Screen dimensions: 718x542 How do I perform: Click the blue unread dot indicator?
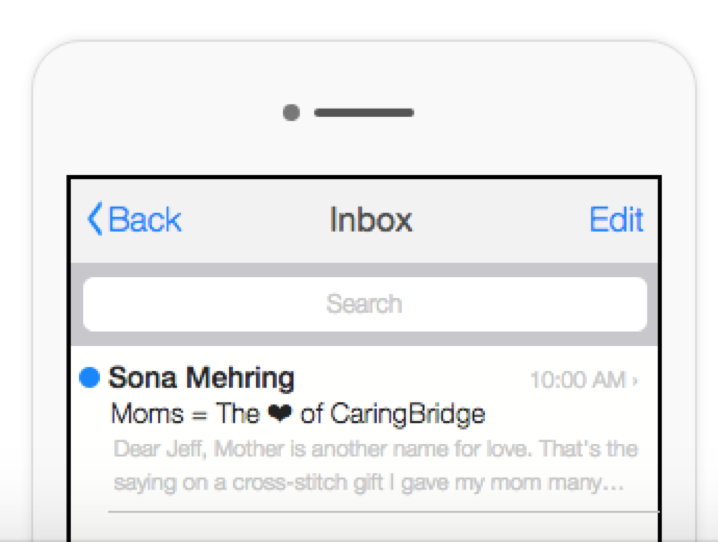[89, 377]
